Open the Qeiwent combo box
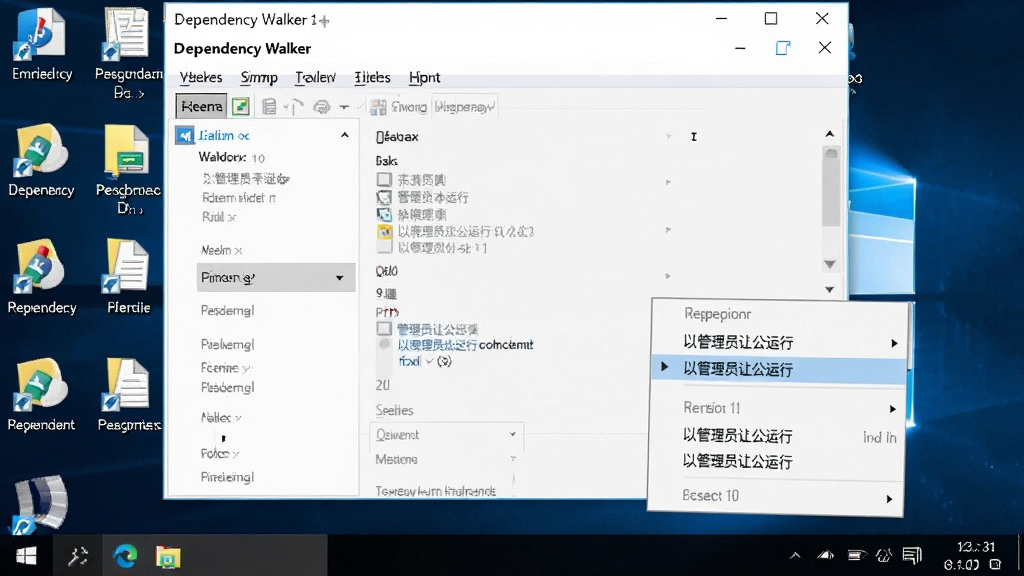The height and width of the screenshot is (576, 1024). (446, 435)
